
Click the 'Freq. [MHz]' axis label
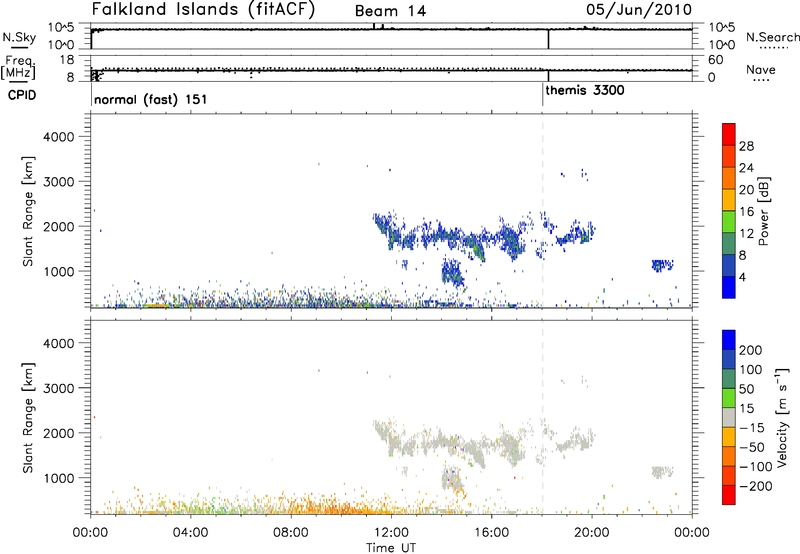(19, 67)
